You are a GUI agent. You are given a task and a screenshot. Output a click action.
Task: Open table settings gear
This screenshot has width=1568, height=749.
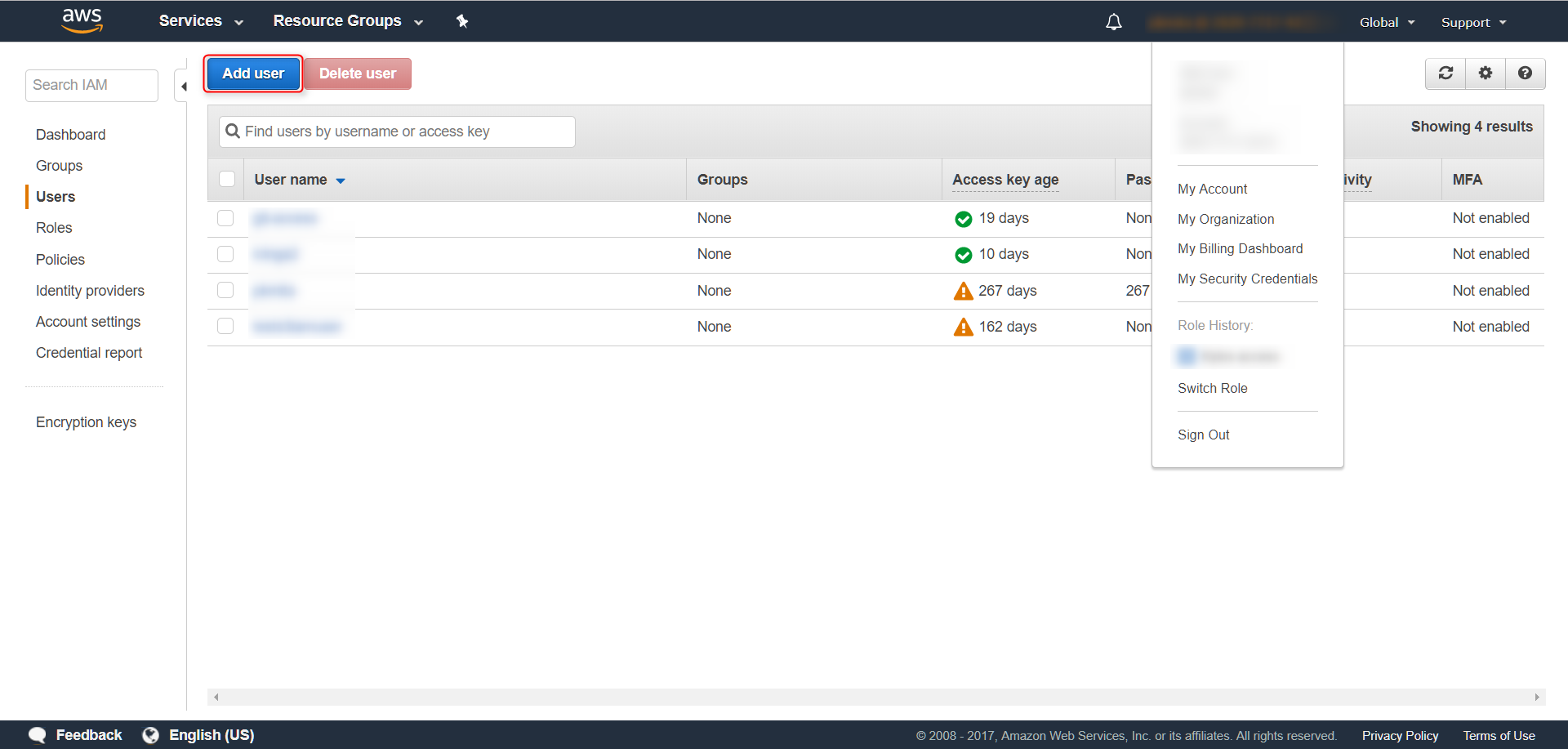coord(1486,74)
